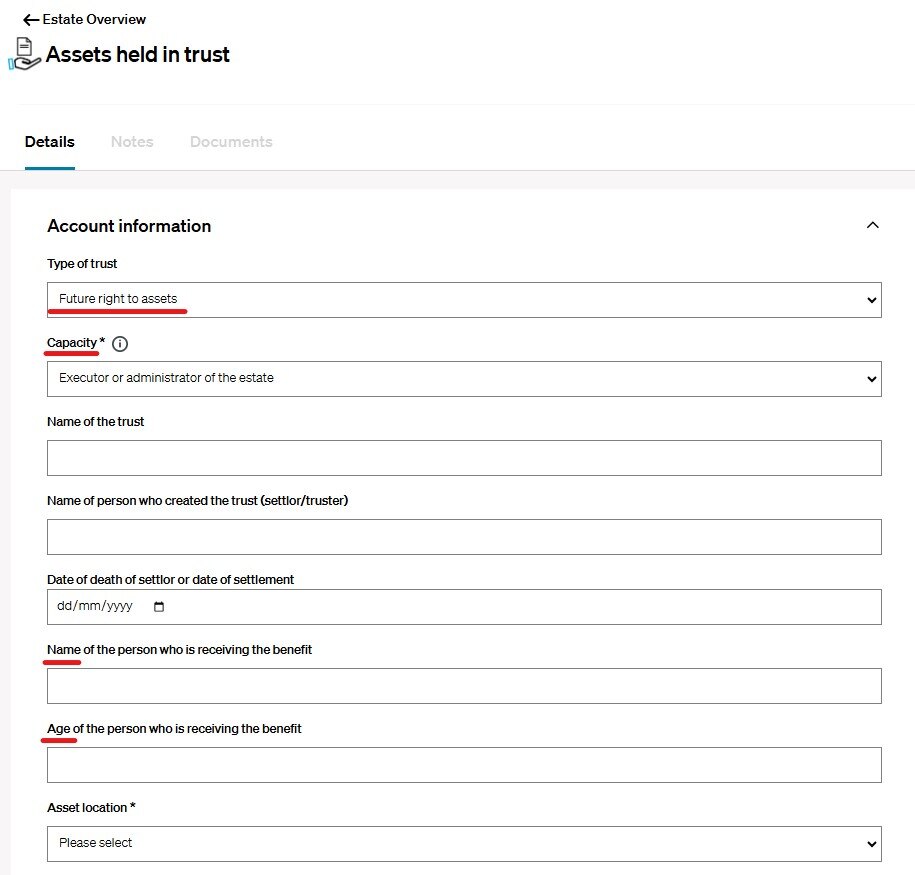Click the Capacity info tooltip icon
Image resolution: width=915 pixels, height=875 pixels.
coord(120,344)
